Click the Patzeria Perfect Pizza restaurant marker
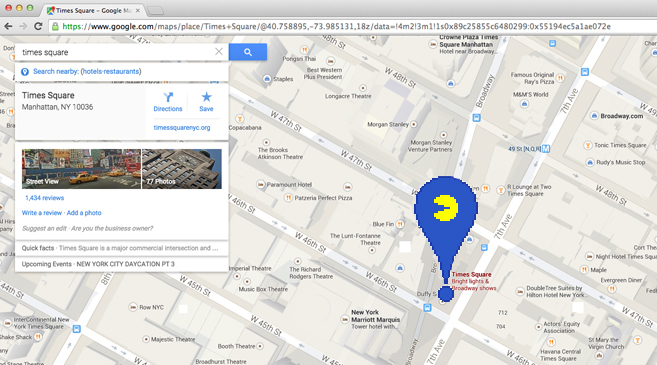Image resolution: width=657 pixels, height=365 pixels. point(288,197)
